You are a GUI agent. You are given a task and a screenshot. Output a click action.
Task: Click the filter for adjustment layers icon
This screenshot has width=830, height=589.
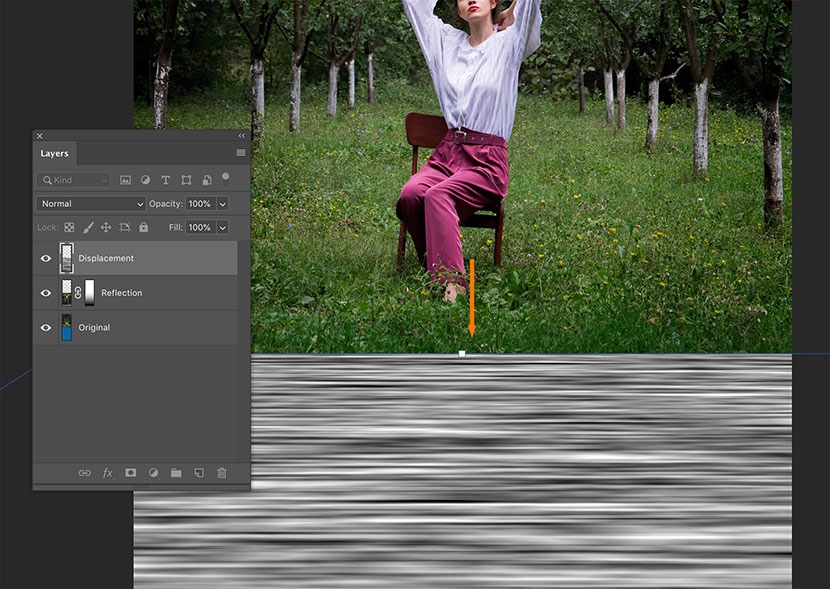(145, 180)
